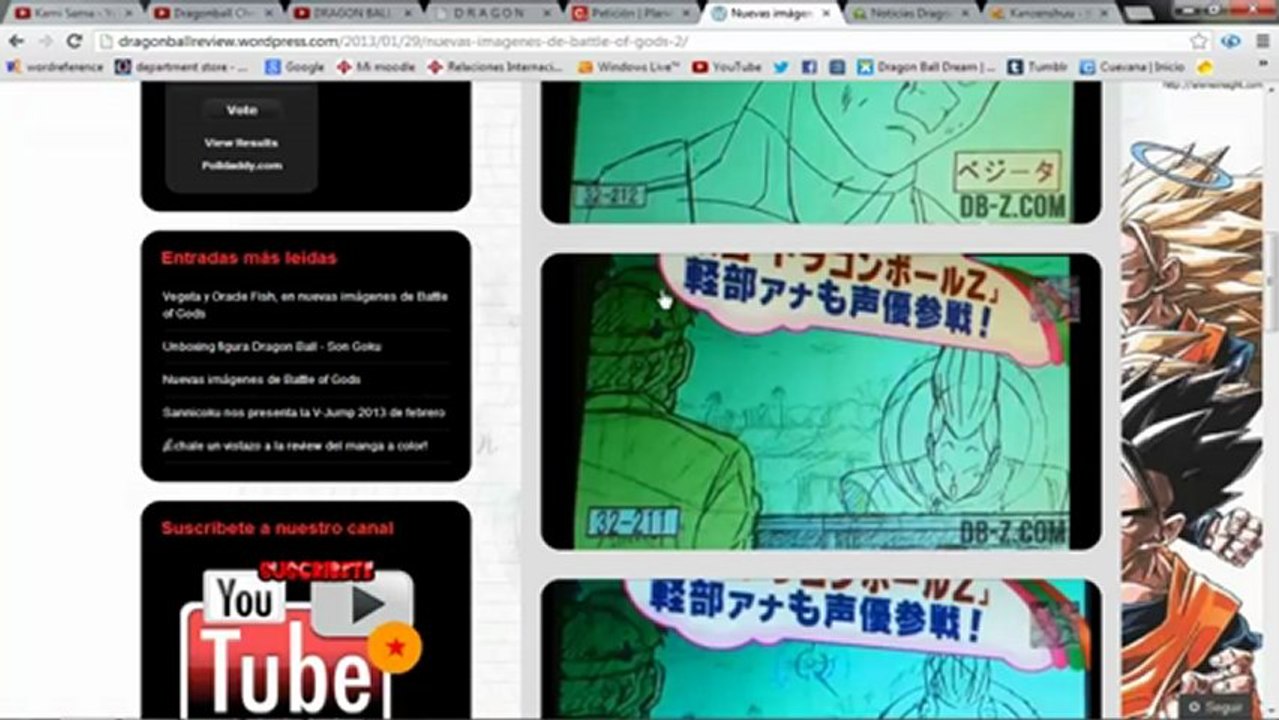Open the Google bookmark
The image size is (1279, 720).
294,67
